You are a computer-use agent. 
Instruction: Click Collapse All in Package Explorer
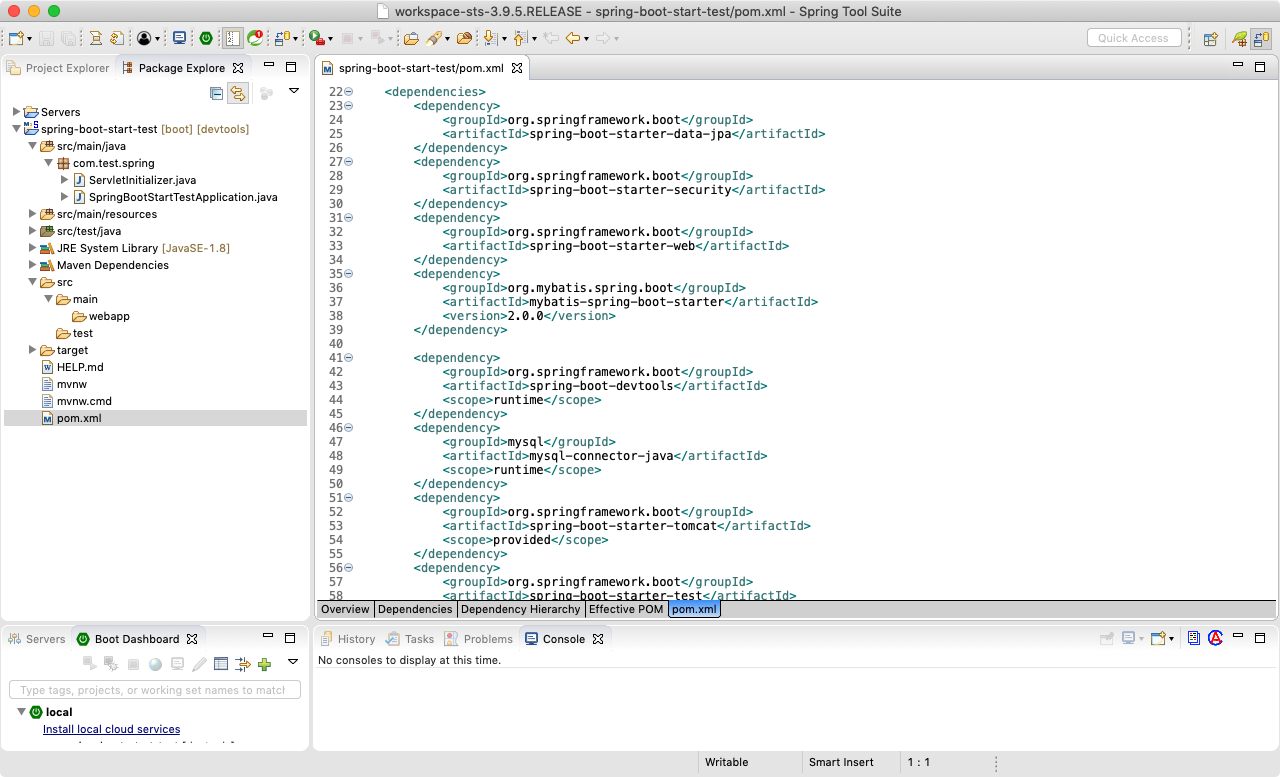pos(216,93)
